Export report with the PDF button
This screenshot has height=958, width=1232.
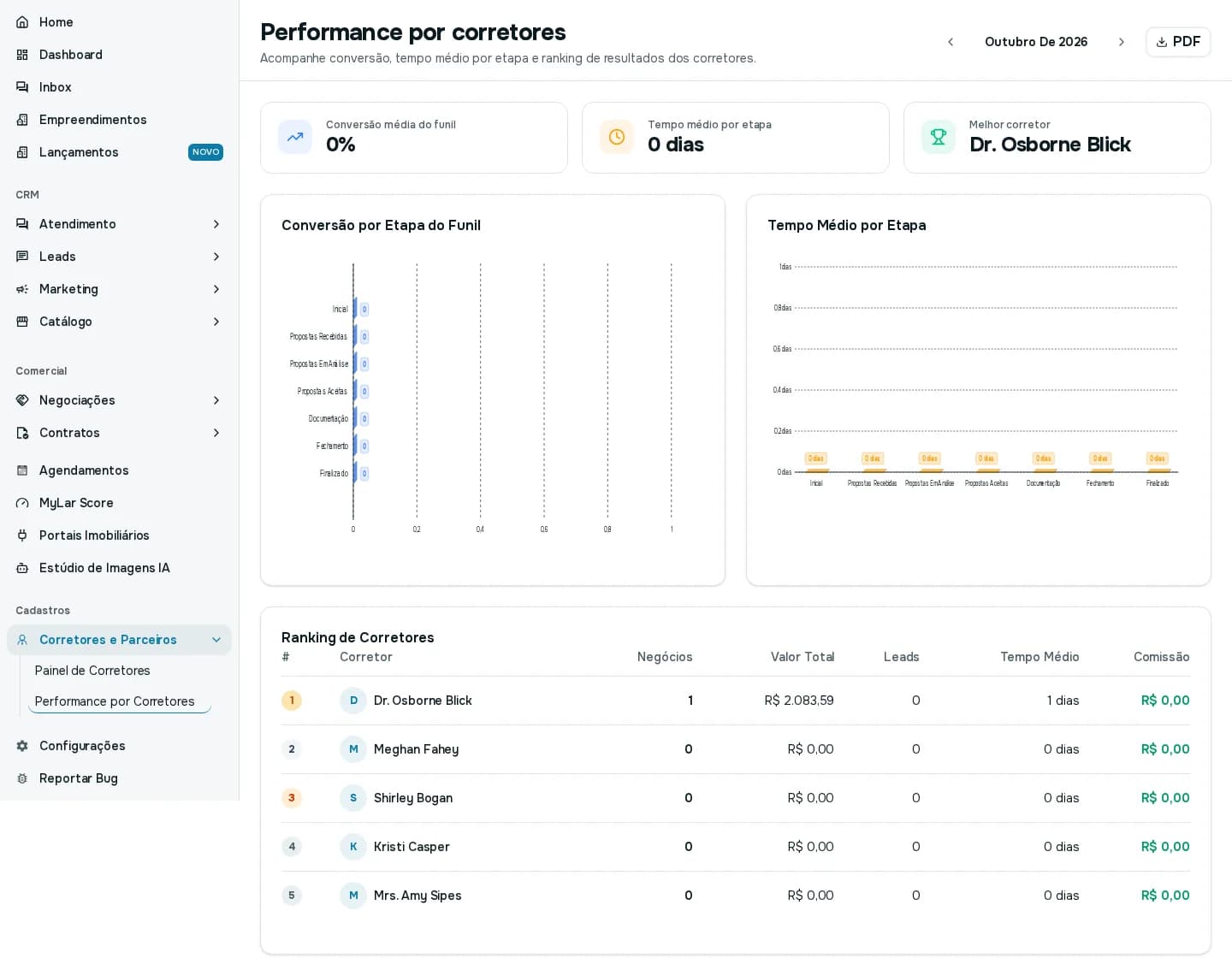pos(1178,42)
